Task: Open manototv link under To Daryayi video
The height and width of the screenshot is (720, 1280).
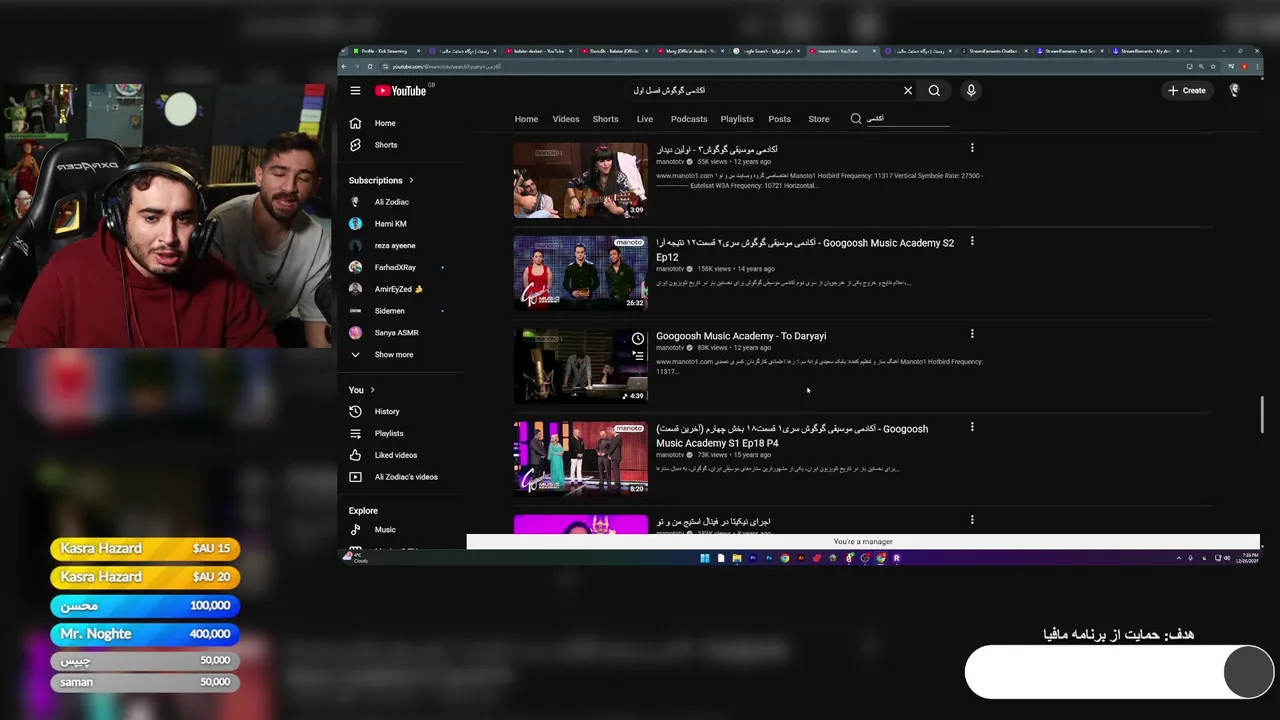Action: coord(670,348)
